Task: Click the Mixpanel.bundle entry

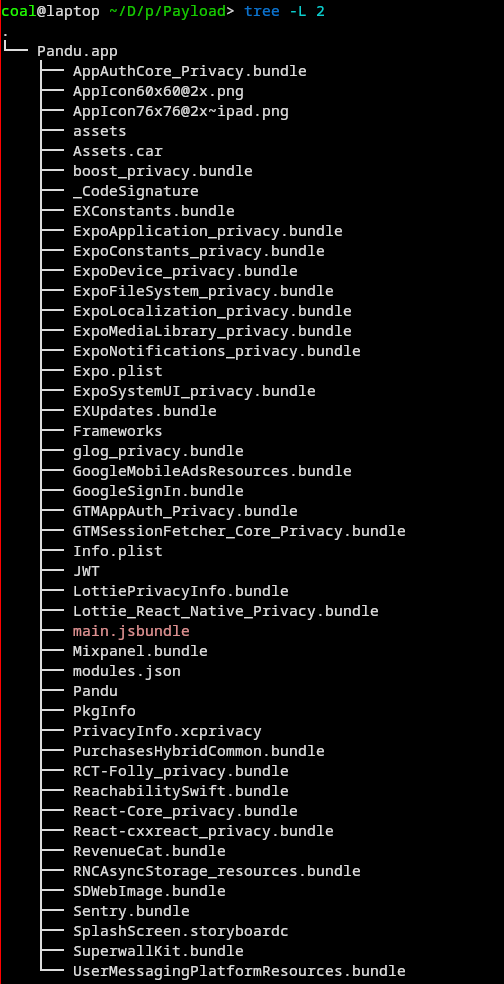Action: click(x=140, y=651)
